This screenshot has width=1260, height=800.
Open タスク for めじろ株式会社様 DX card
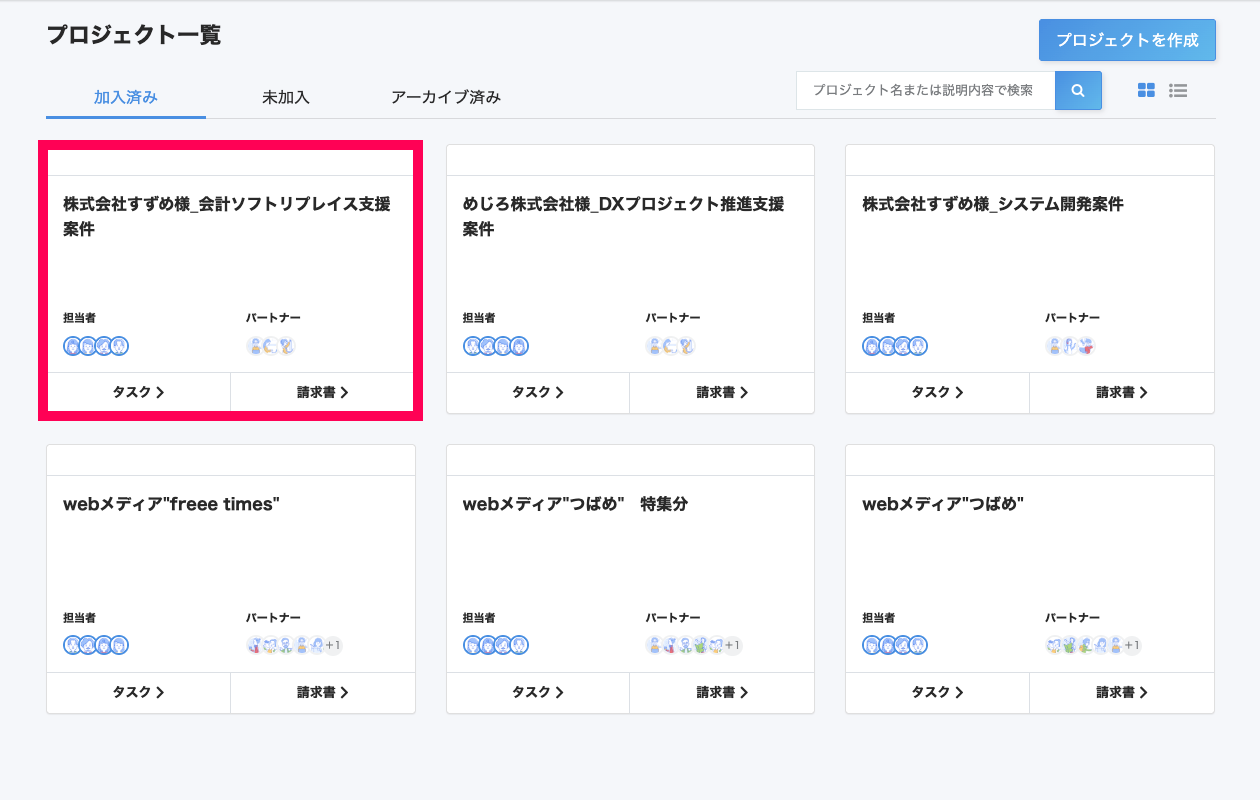pos(538,392)
